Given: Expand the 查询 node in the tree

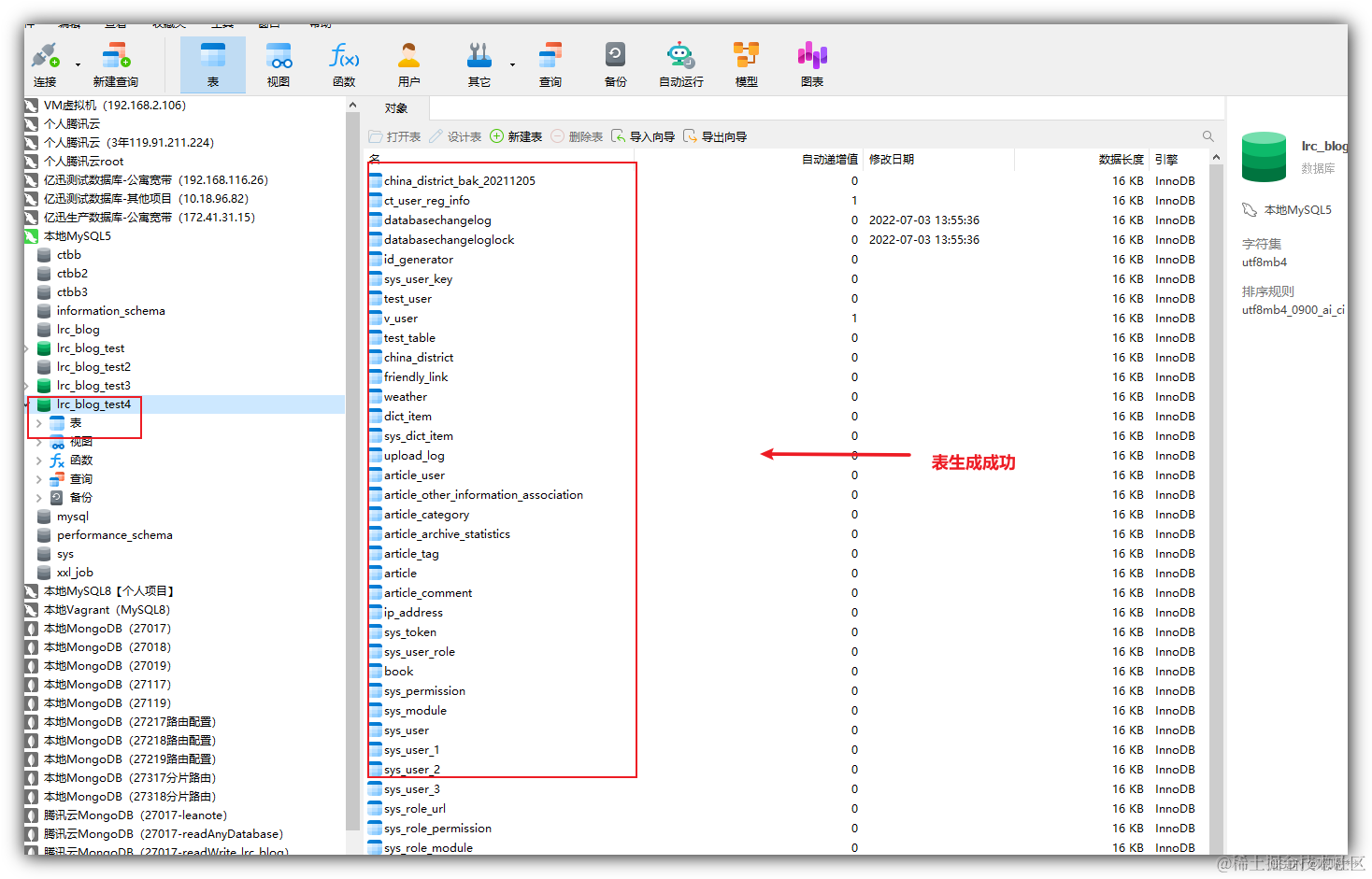Looking at the screenshot, I should tap(38, 479).
